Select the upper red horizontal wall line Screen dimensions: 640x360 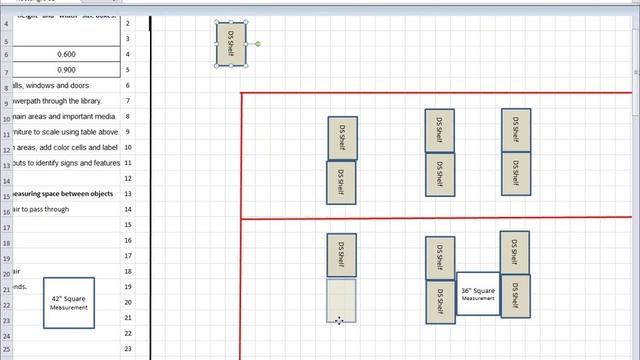436,93
